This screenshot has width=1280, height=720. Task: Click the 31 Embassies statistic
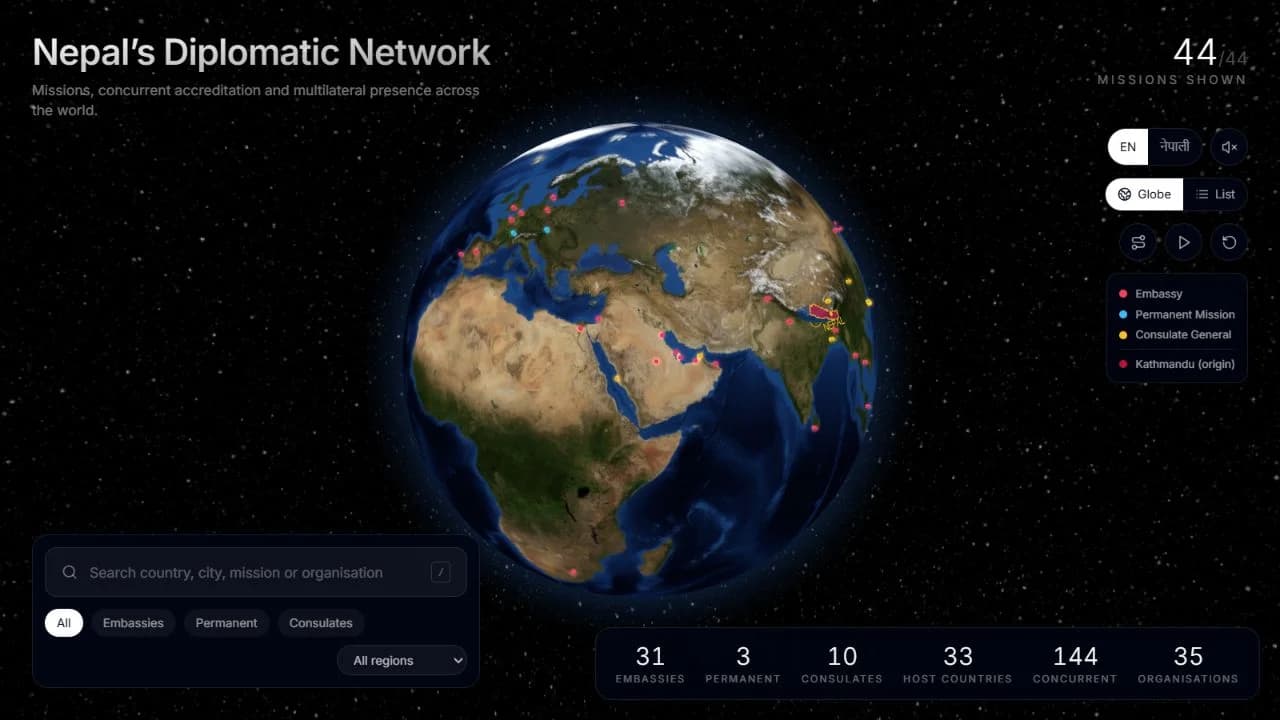coord(650,665)
